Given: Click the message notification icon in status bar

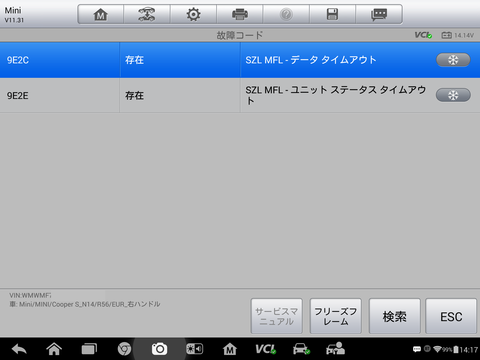Looking at the screenshot, I should [x=416, y=349].
